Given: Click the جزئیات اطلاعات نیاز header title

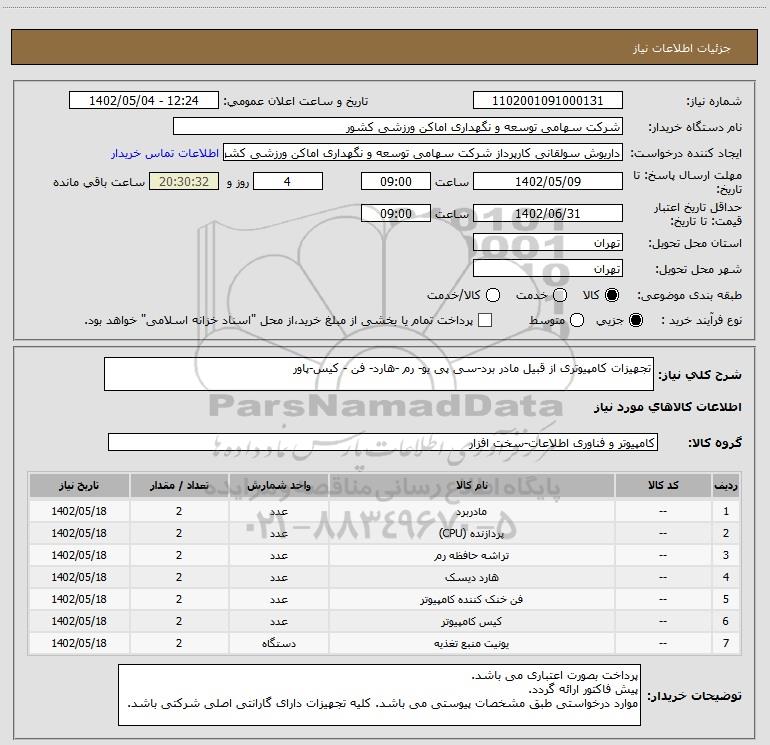Looking at the screenshot, I should pyautogui.click(x=682, y=48).
